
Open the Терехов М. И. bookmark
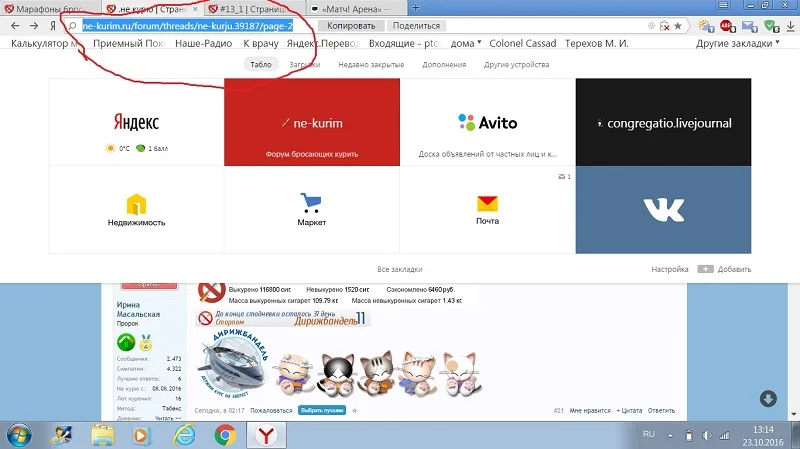[596, 43]
